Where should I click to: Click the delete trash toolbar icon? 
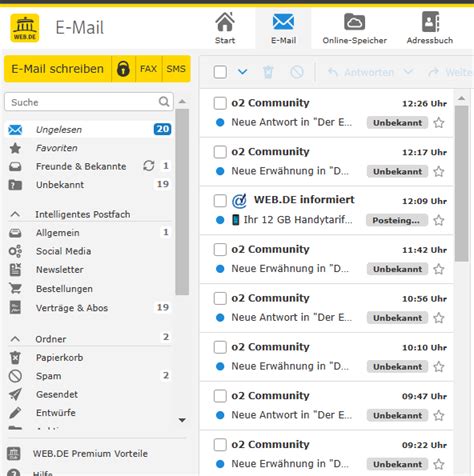268,72
